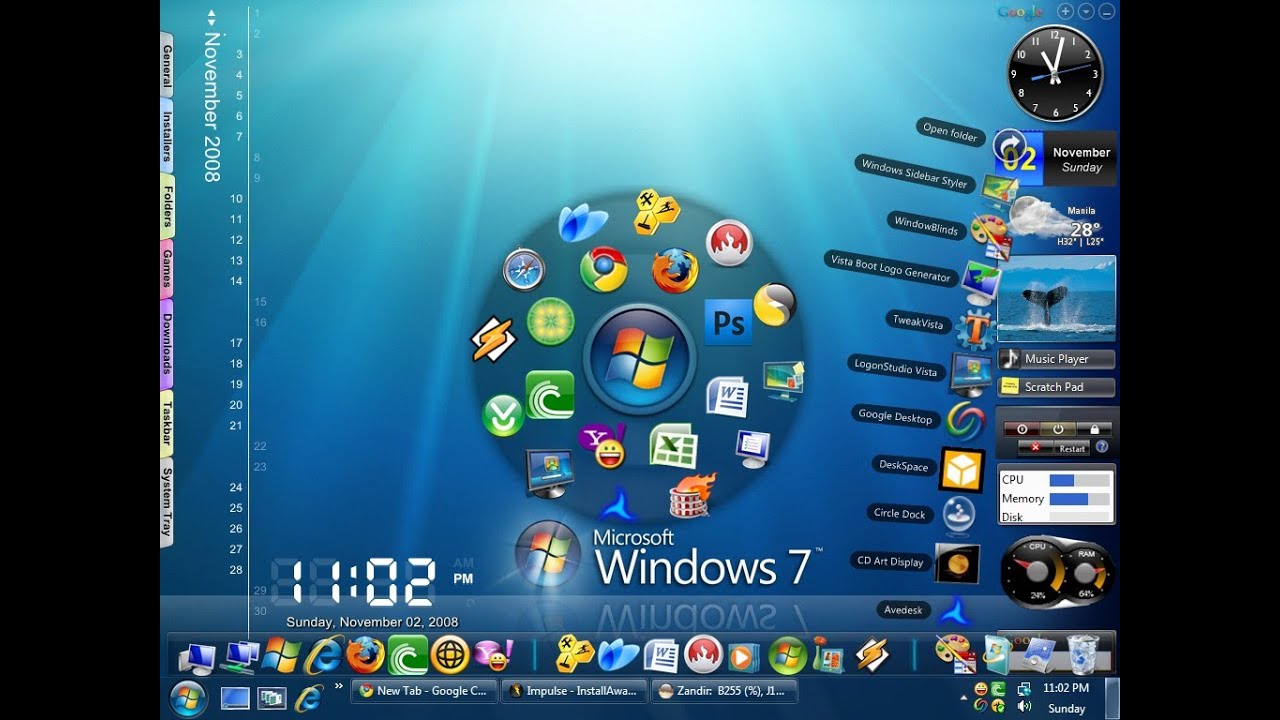Select the System Tray side tab
The image size is (1280, 720).
[x=167, y=502]
